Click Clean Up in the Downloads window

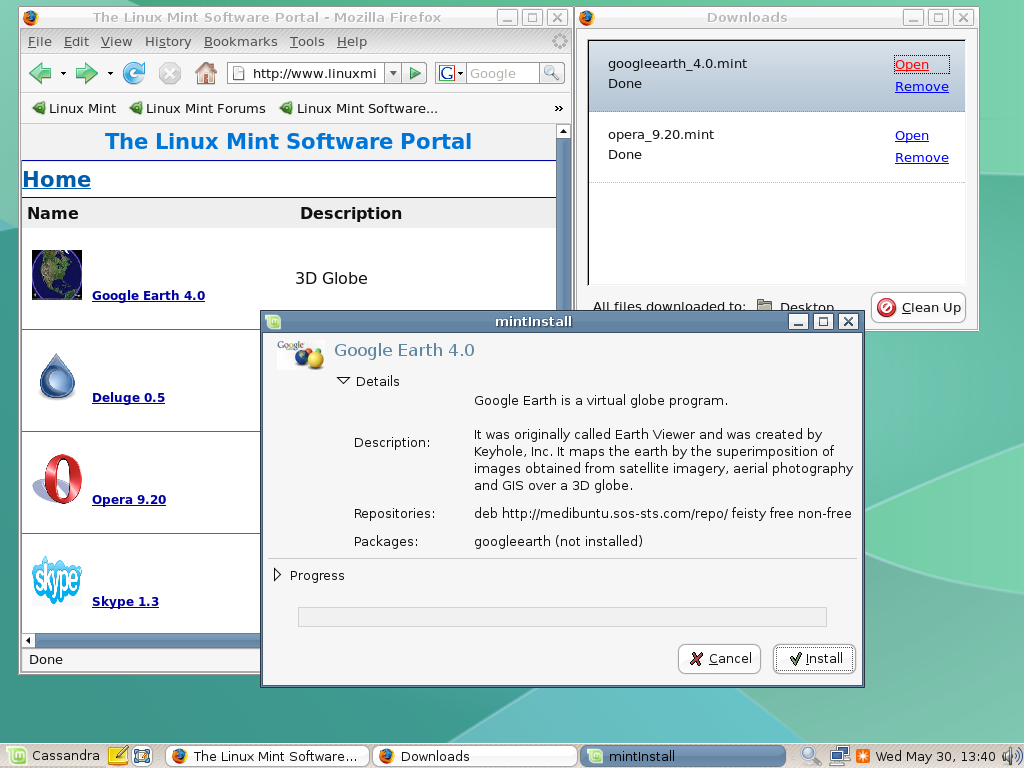click(918, 308)
